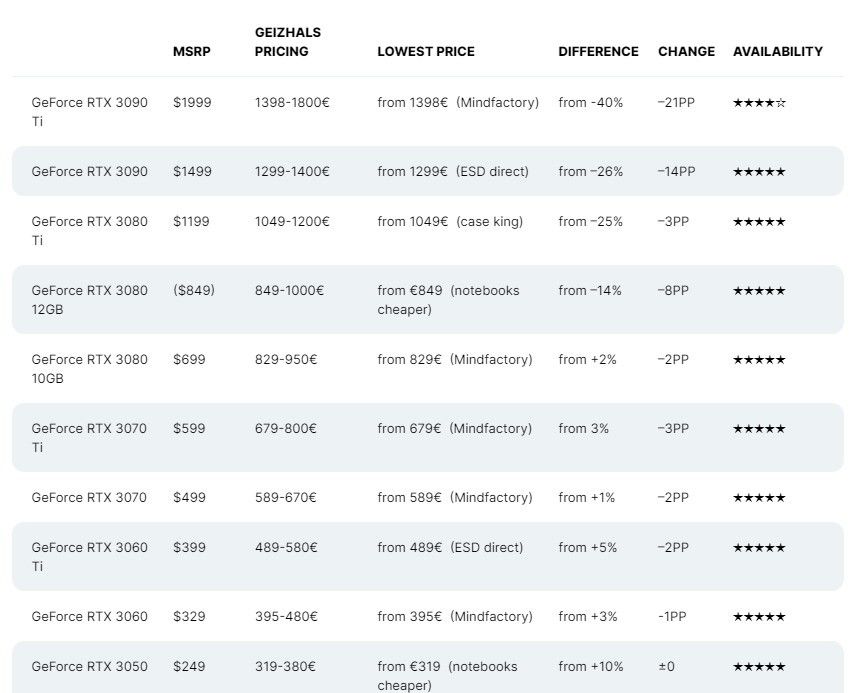Select the GeForce RTX 3080 10GB row name
854x693 pixels.
coord(89,369)
